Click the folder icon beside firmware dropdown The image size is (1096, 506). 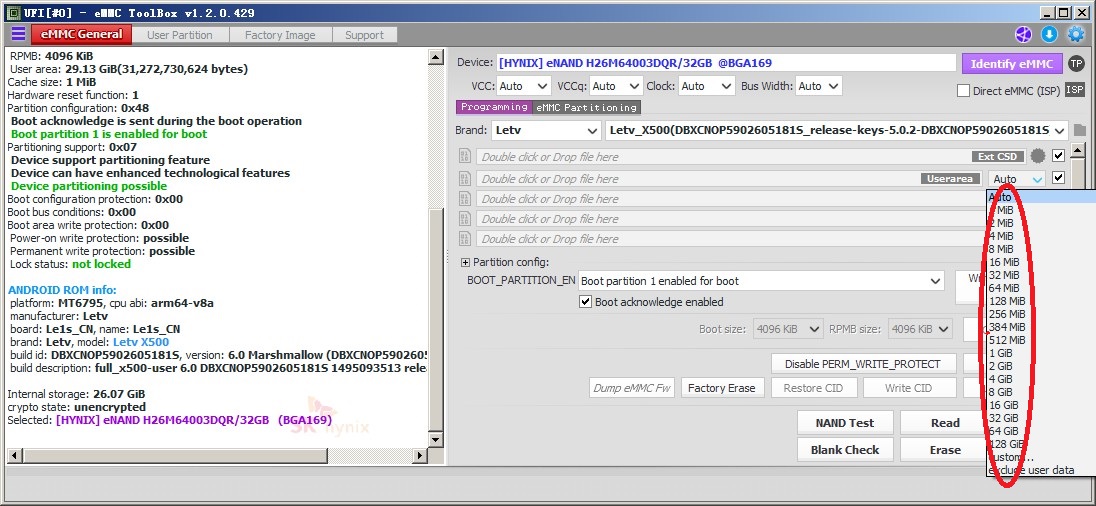pos(1080,130)
